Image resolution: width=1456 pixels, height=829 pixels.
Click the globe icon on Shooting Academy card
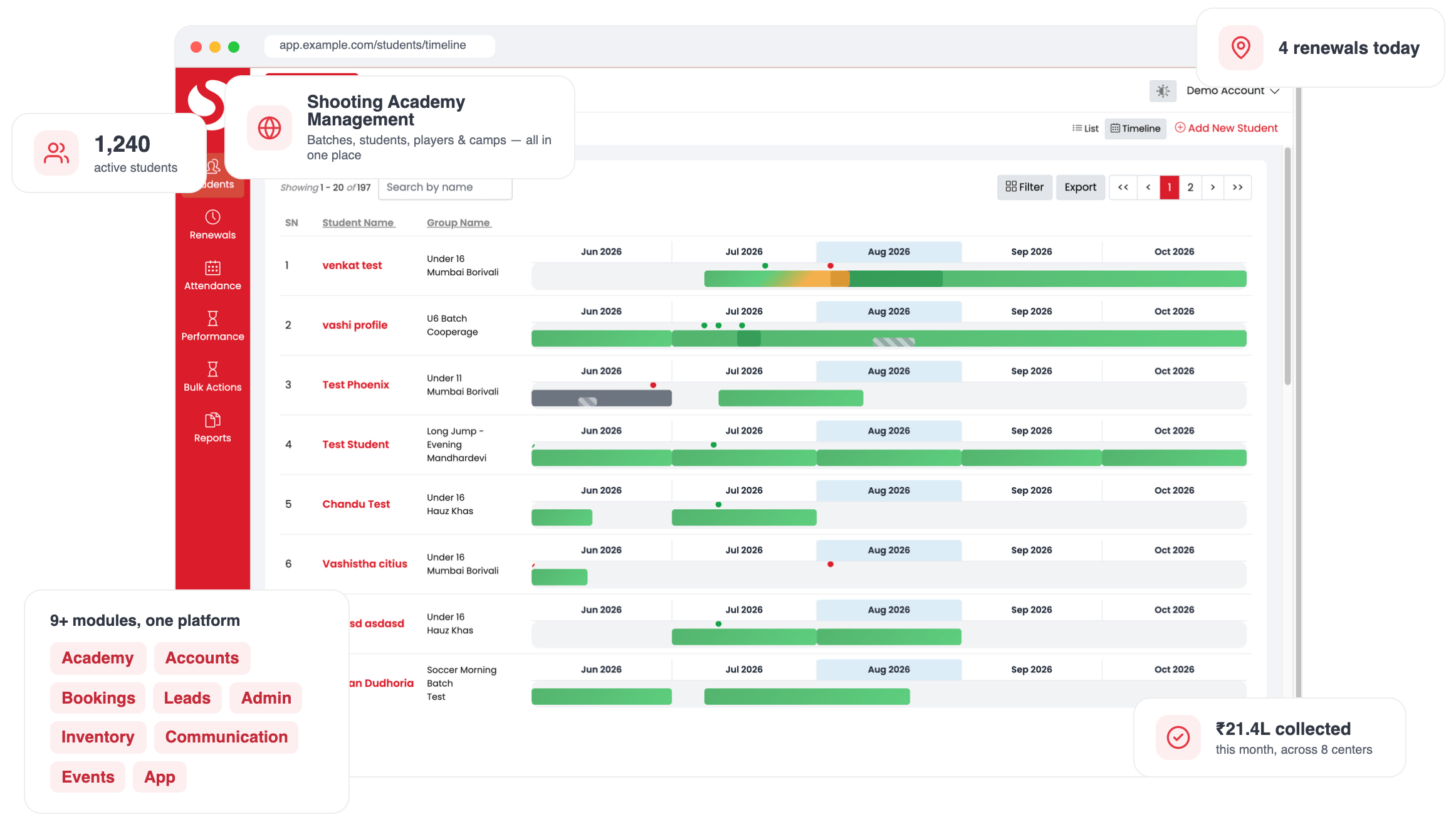(x=270, y=128)
